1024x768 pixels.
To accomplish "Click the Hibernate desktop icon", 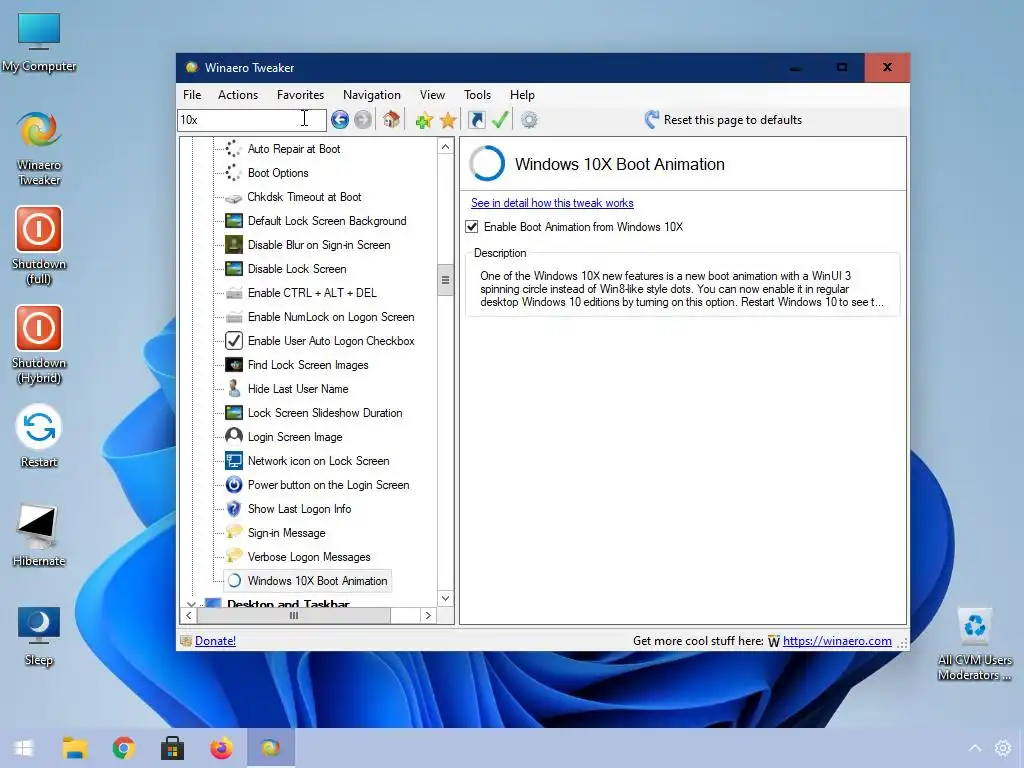I will tap(39, 536).
